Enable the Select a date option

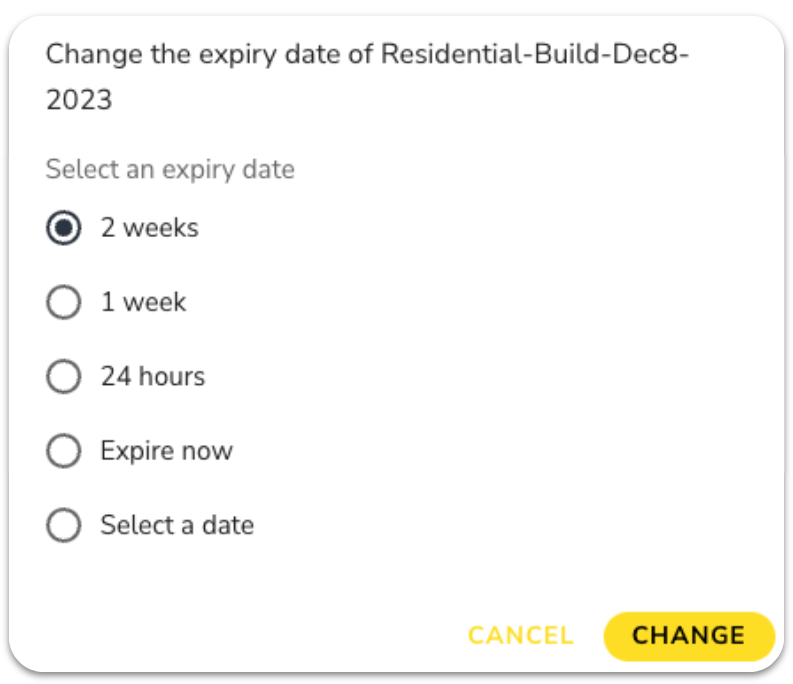click(x=64, y=525)
